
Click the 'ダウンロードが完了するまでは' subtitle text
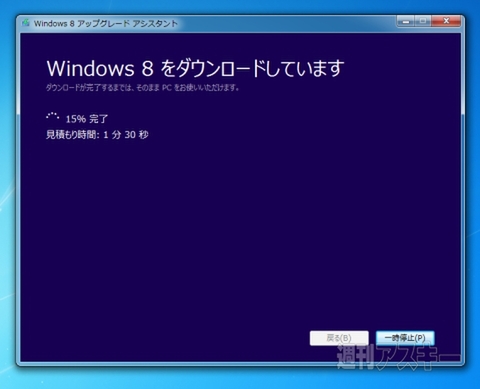(142, 88)
